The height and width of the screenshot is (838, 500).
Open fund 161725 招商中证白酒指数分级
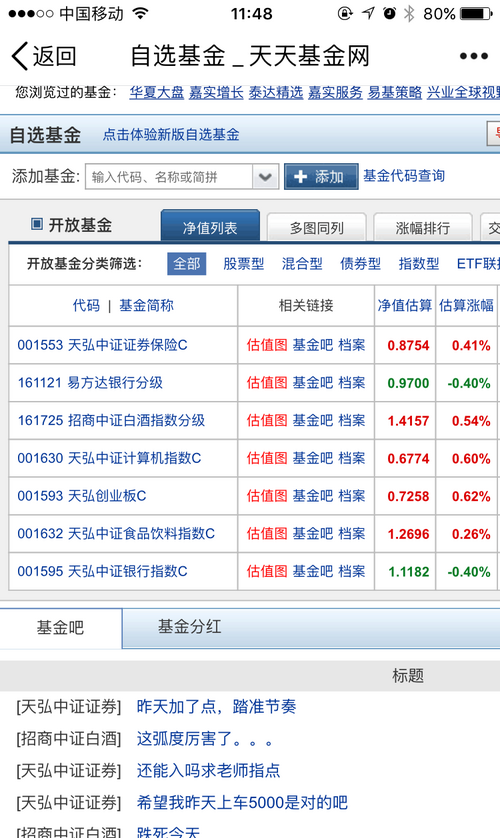111,421
